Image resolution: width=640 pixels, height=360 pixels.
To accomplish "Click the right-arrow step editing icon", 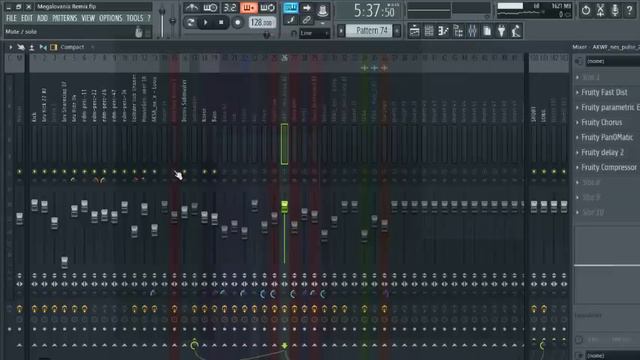I will (307, 7).
